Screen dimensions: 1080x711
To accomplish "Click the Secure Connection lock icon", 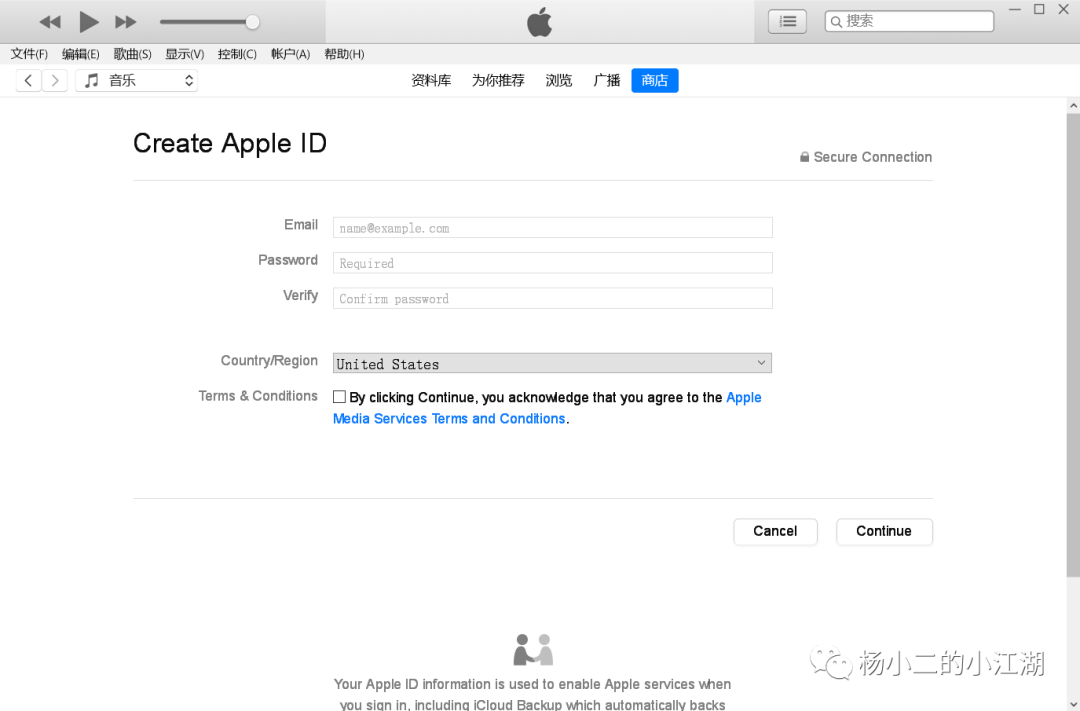I will point(804,157).
